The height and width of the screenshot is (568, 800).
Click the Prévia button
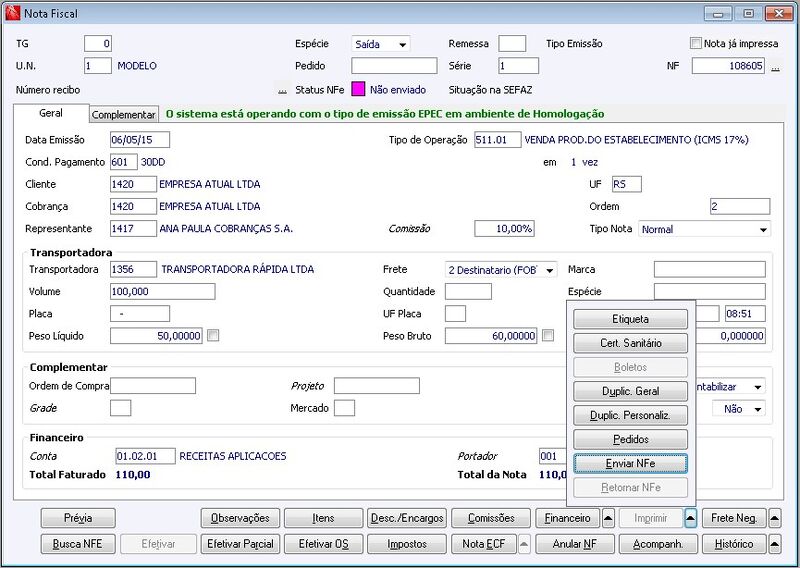pos(78,518)
